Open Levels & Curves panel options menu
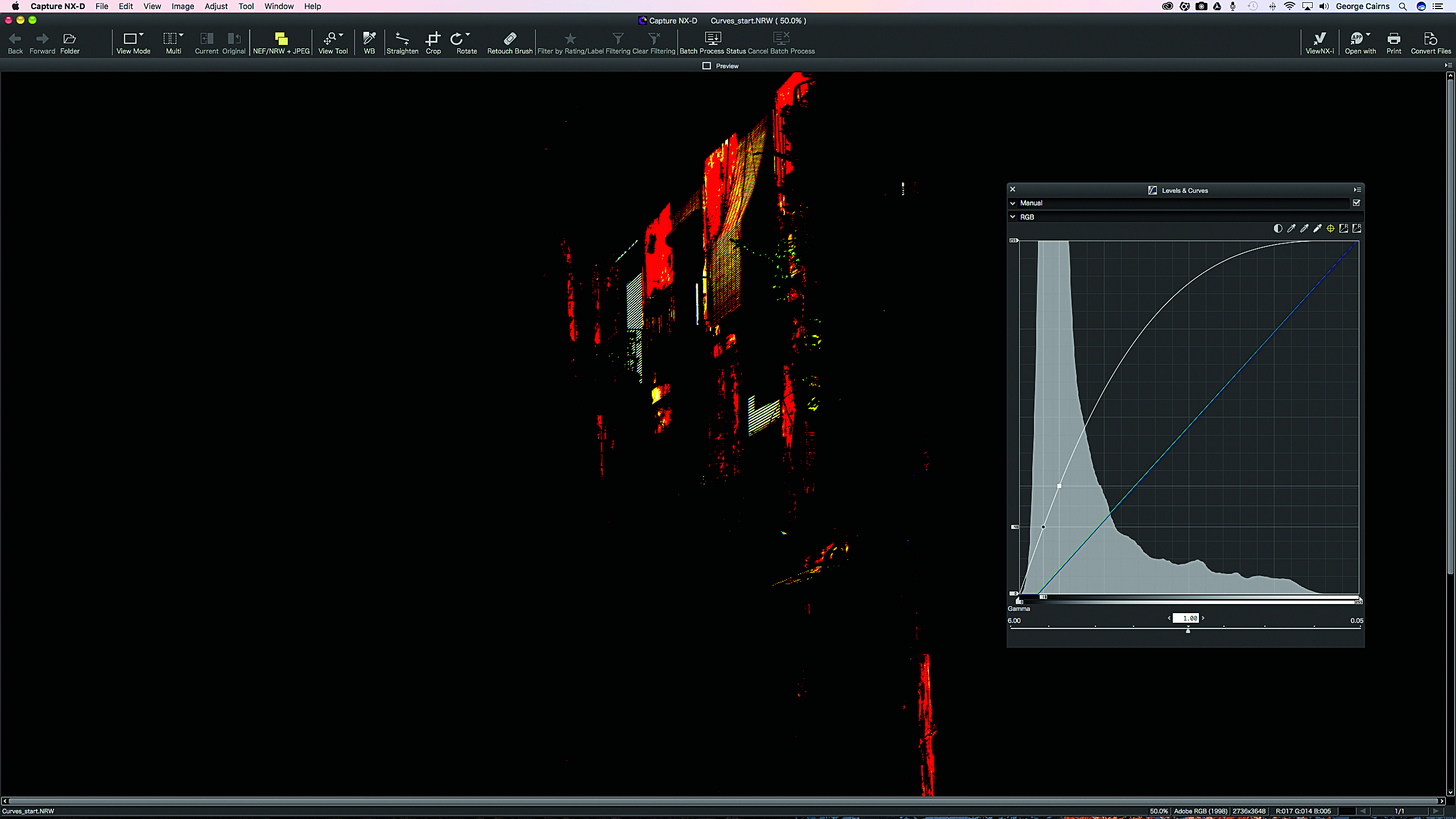 pos(1357,190)
